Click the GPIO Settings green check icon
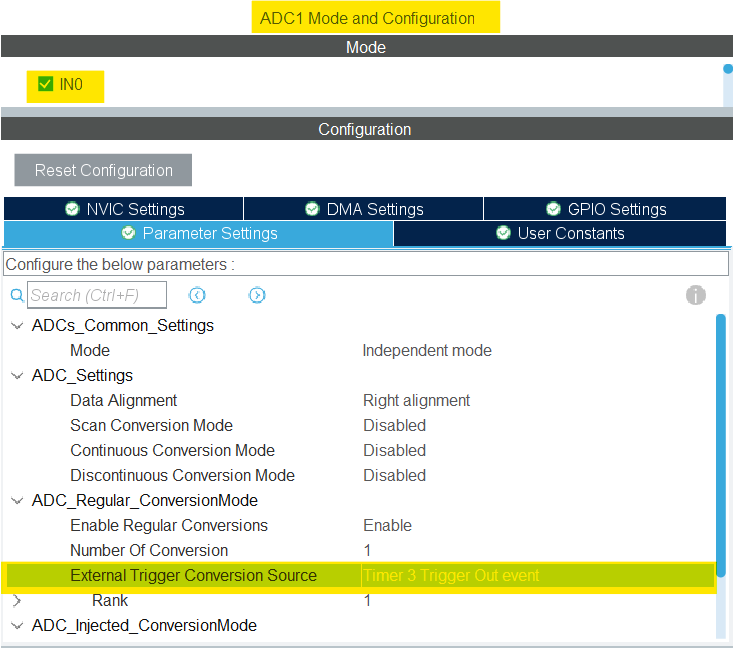Image resolution: width=733 pixels, height=652 pixels. point(553,209)
